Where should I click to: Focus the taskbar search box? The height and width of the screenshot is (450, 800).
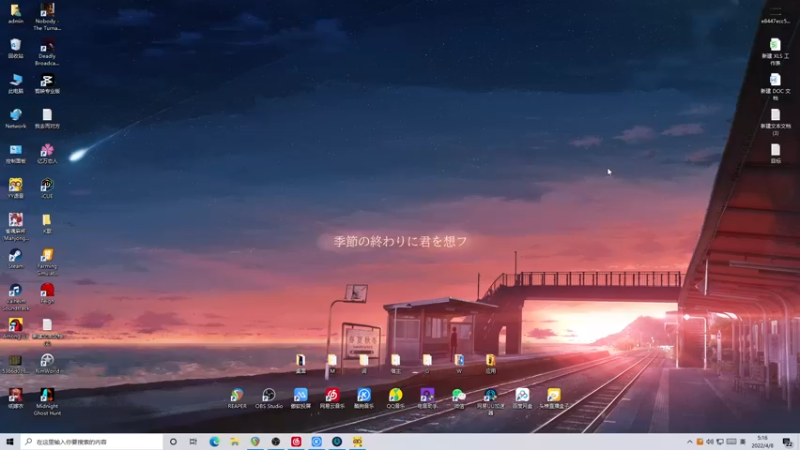pyautogui.click(x=92, y=441)
